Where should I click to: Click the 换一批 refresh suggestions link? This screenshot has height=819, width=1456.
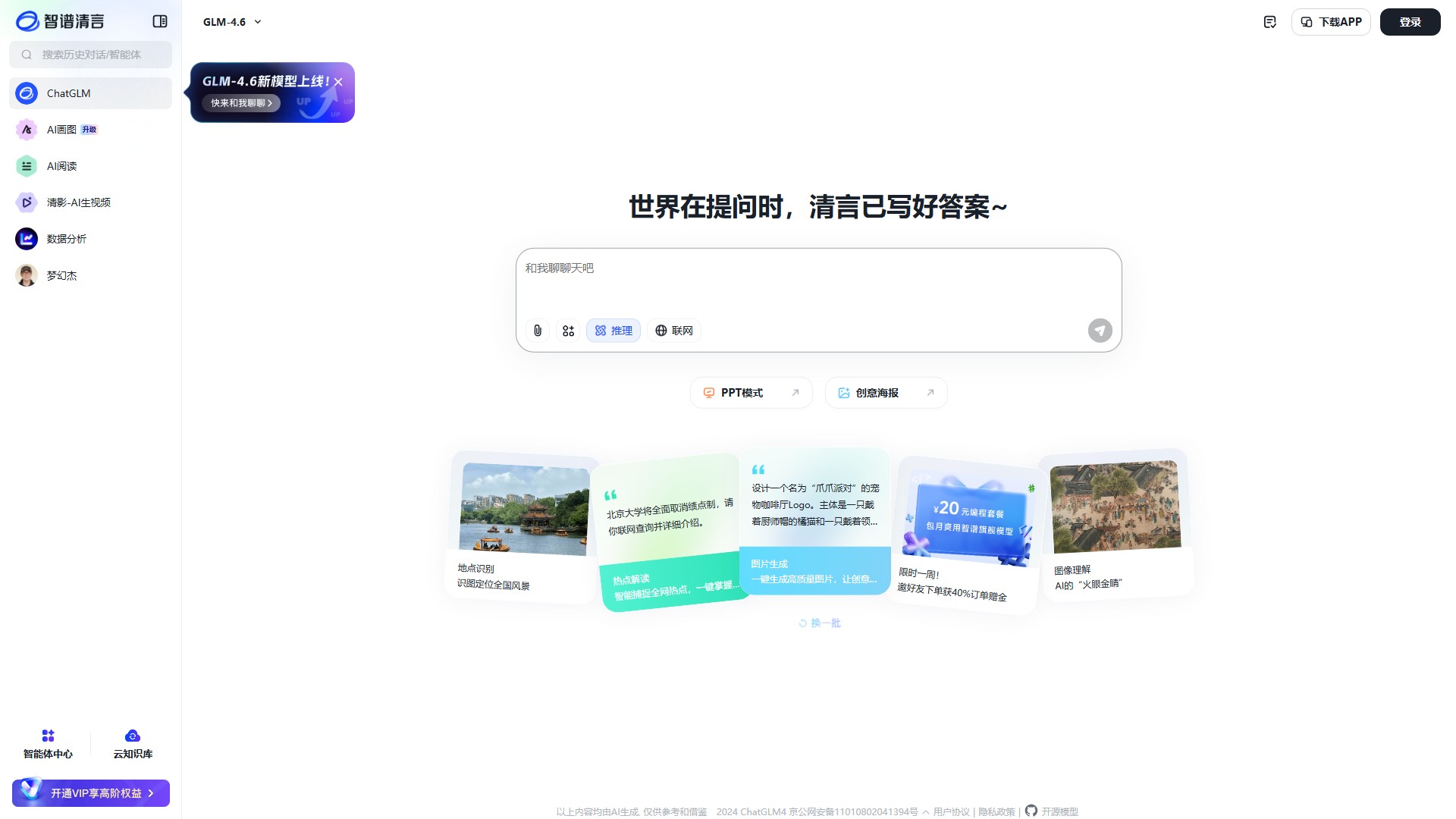820,623
